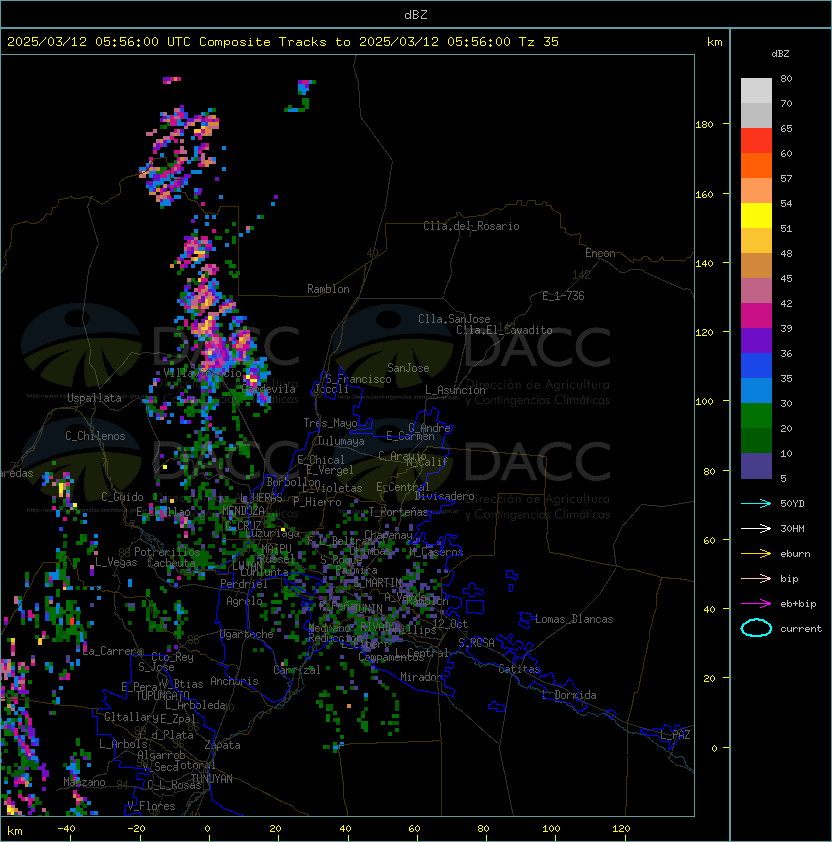Click the northernmost large radar echo cluster

[x=180, y=156]
